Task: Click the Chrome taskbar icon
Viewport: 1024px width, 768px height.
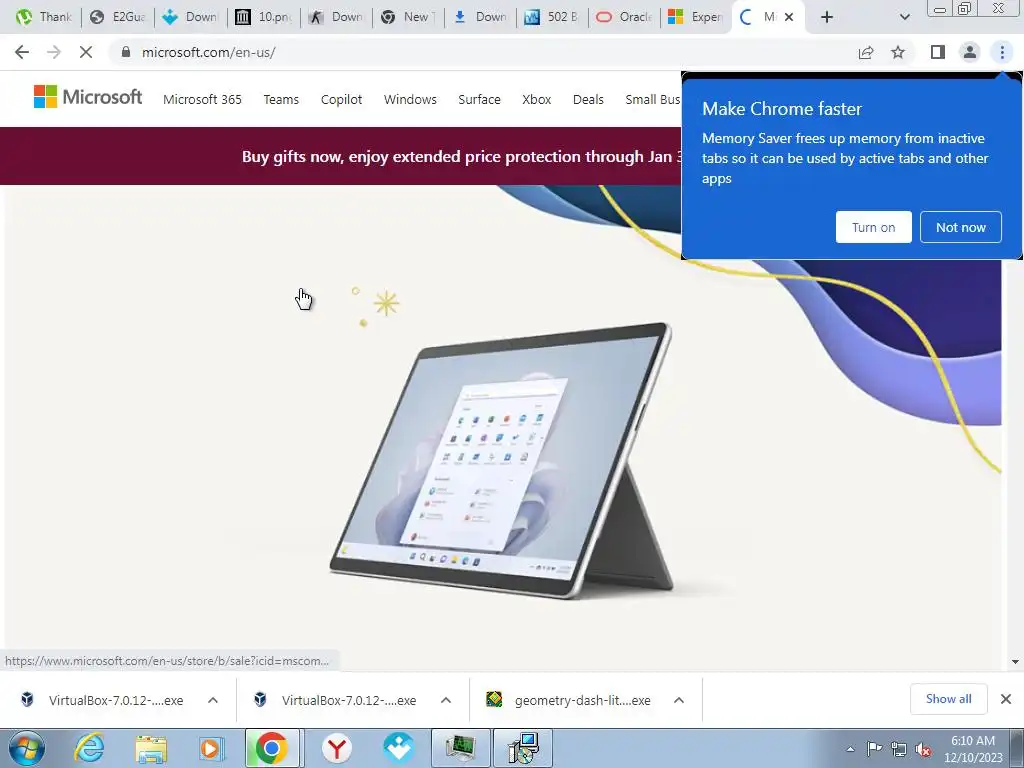Action: point(272,748)
